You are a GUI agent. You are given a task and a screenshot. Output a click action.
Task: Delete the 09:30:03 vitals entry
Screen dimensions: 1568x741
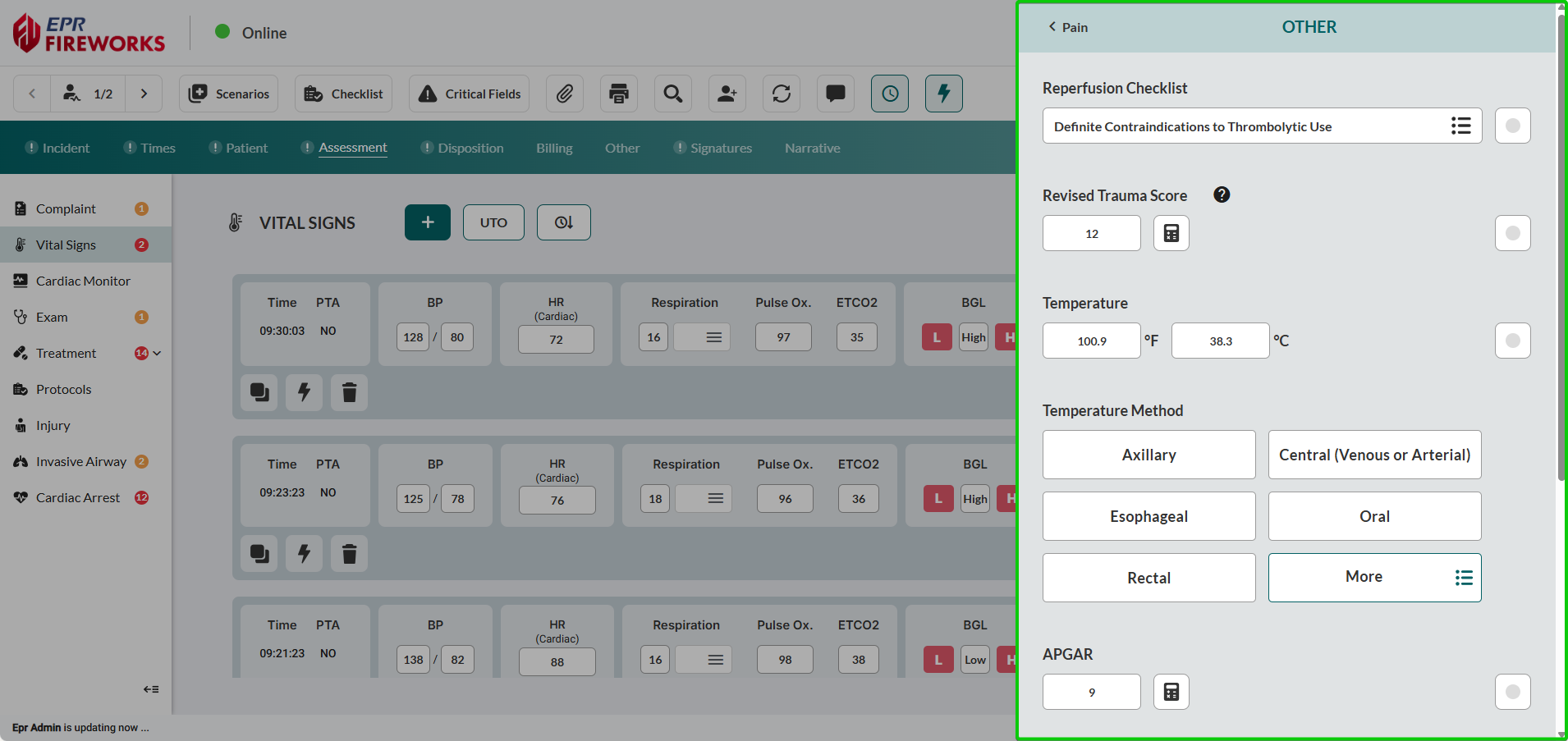pos(349,392)
